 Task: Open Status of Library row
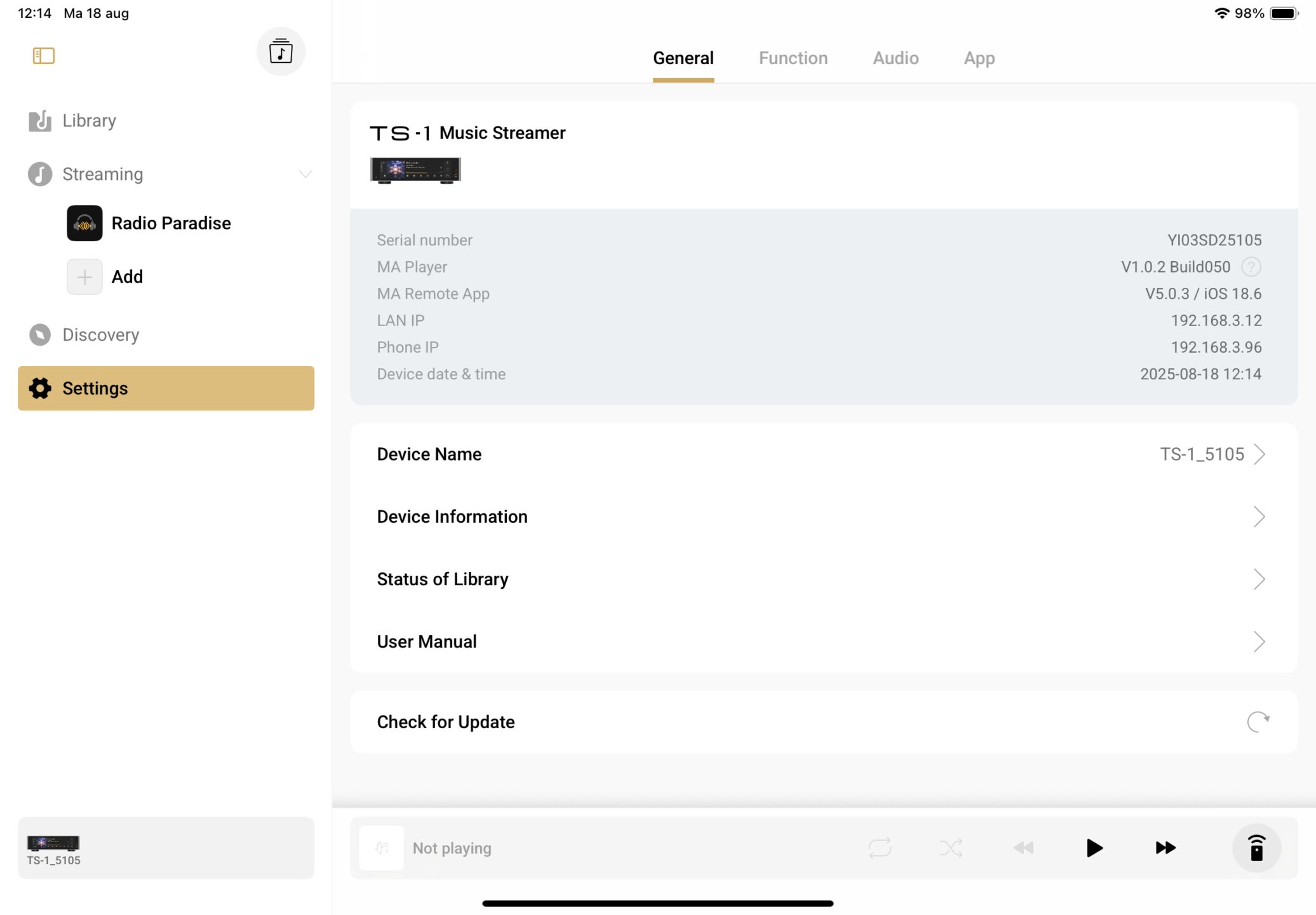(824, 579)
